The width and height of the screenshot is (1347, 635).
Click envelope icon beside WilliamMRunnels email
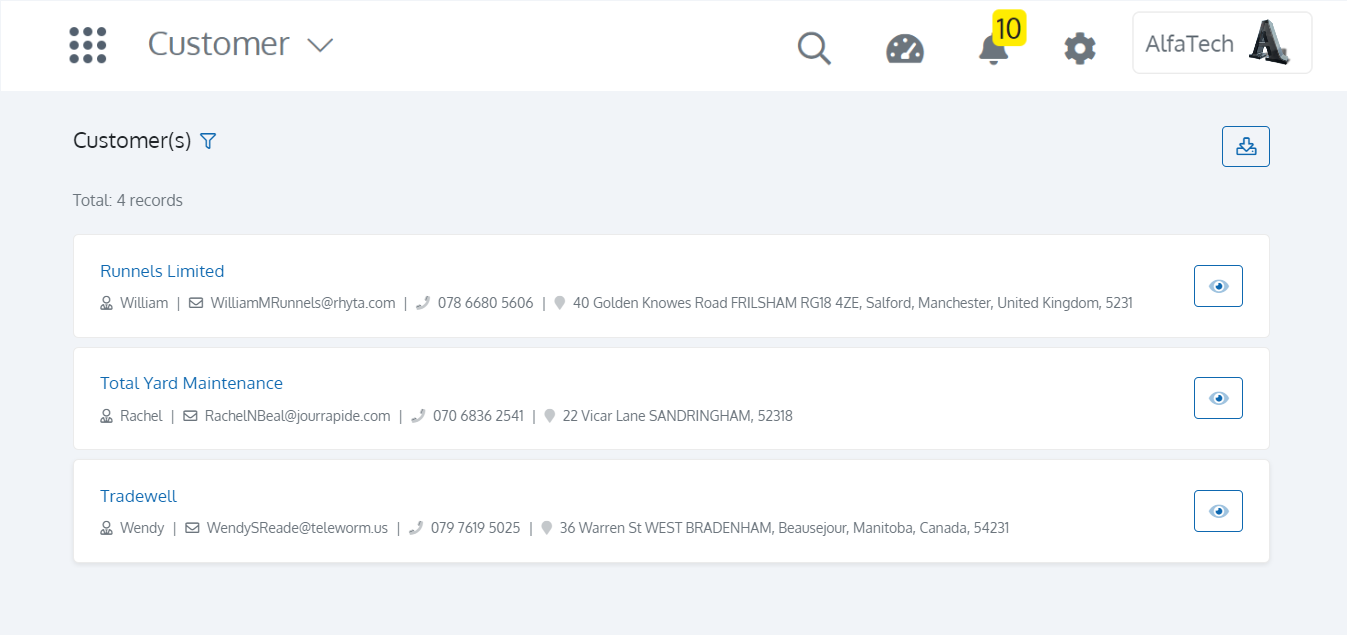[196, 303]
